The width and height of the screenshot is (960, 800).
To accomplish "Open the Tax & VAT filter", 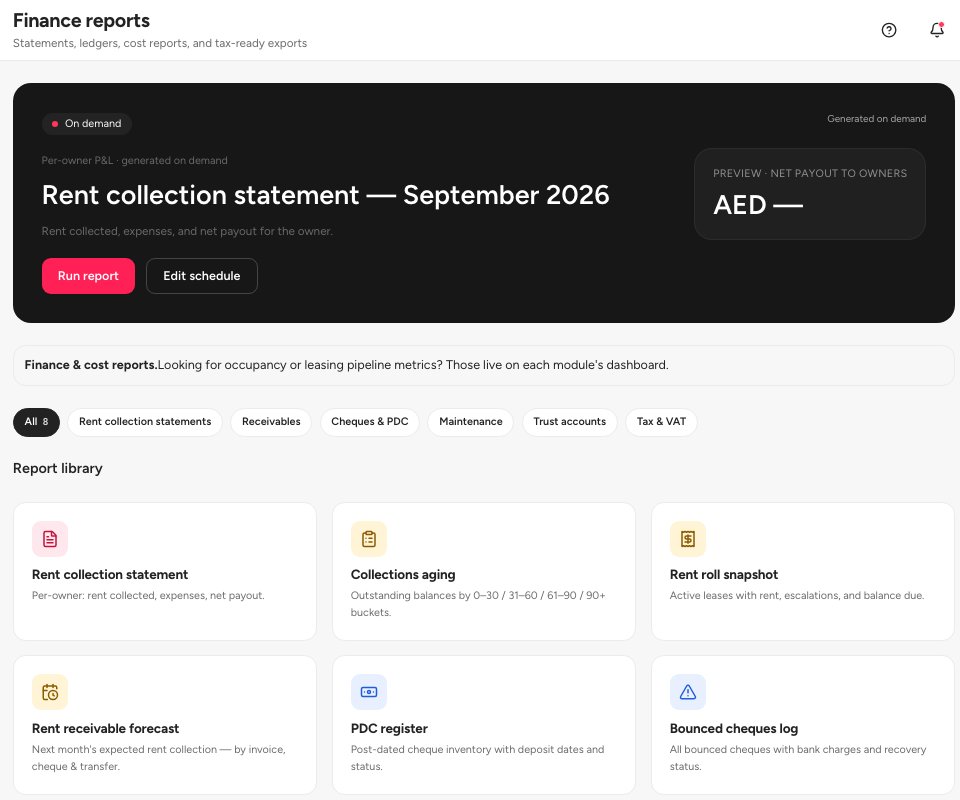I will 661,422.
